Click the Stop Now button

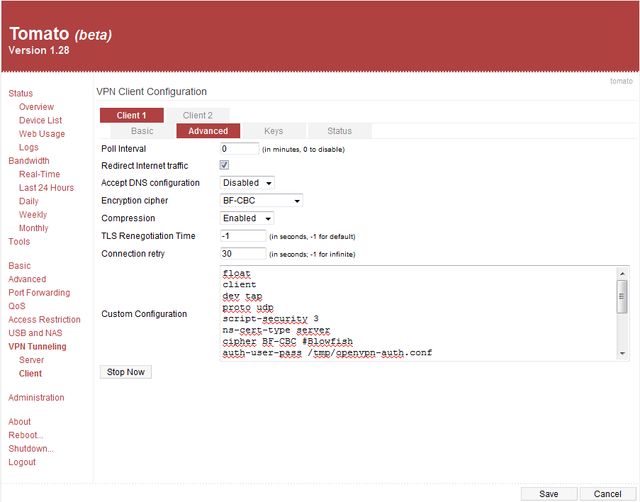tap(126, 372)
